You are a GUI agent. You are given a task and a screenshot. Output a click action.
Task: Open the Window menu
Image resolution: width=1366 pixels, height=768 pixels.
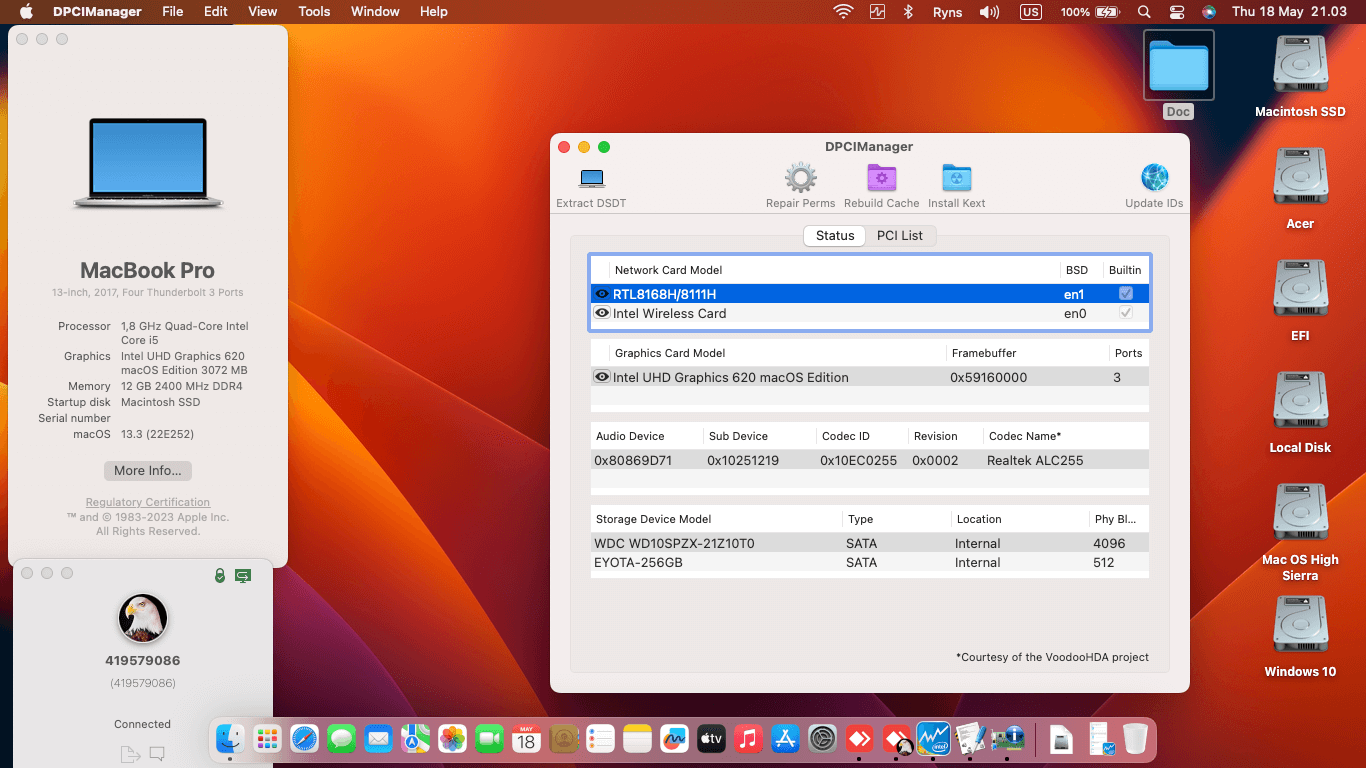[375, 12]
